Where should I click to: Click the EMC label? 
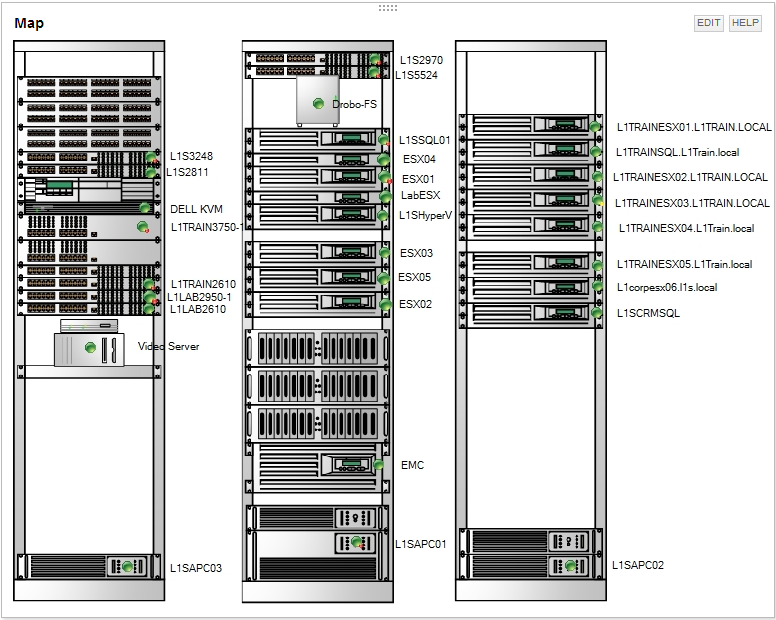pyautogui.click(x=413, y=465)
